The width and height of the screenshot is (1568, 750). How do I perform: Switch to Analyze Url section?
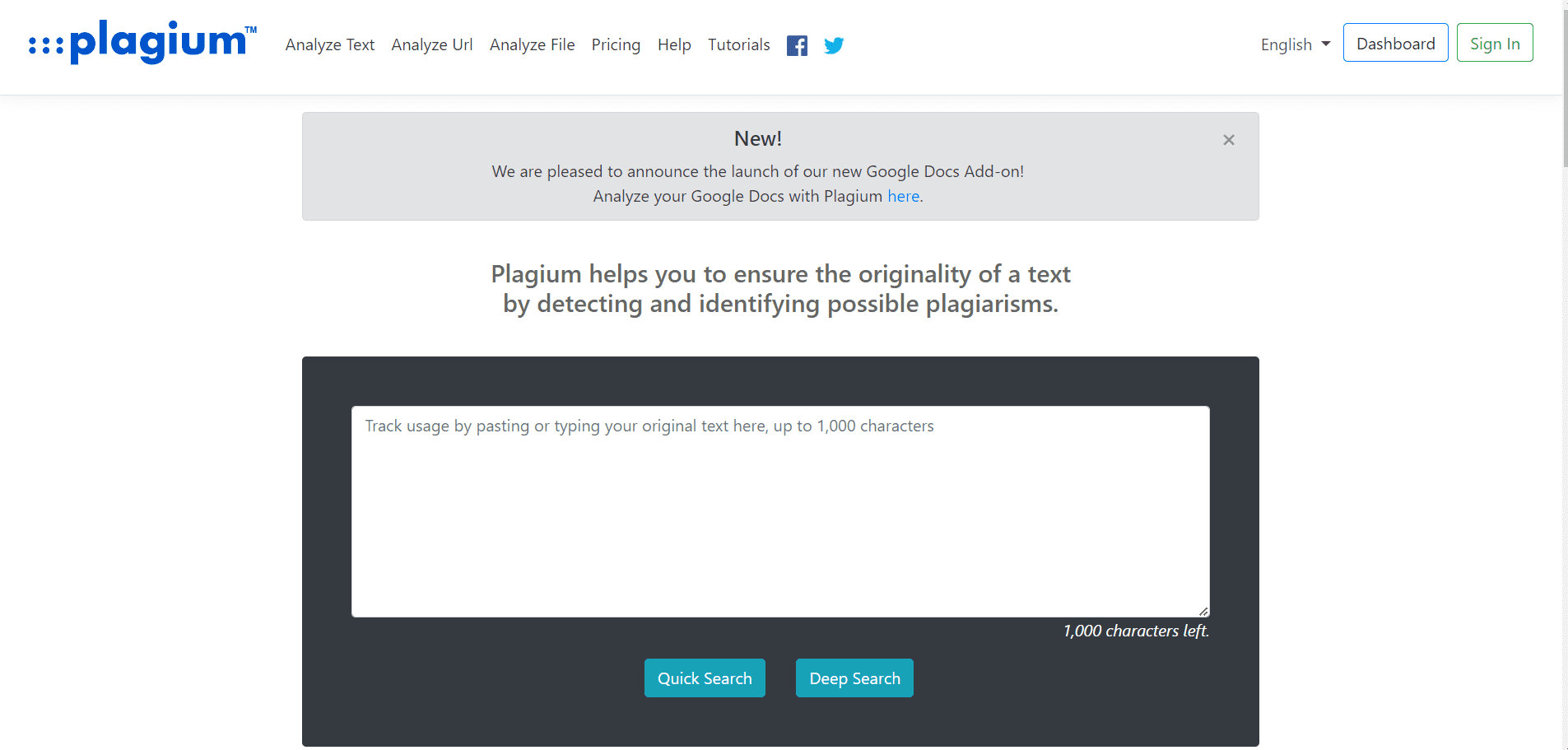tap(431, 44)
